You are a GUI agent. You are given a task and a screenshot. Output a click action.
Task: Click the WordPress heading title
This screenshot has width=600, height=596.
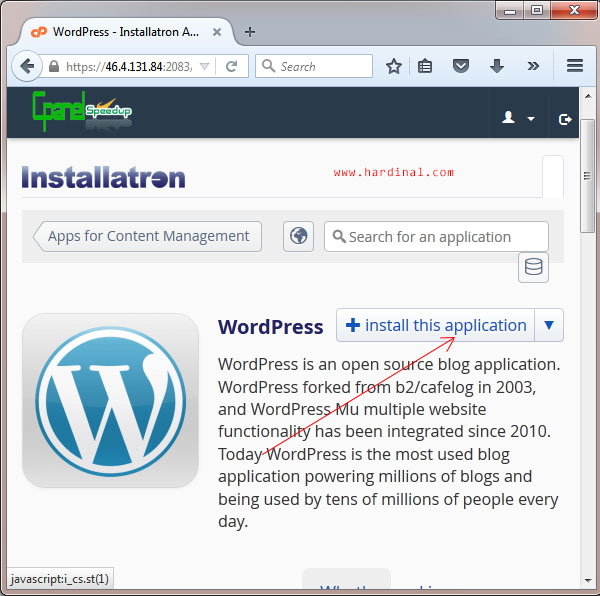[271, 327]
